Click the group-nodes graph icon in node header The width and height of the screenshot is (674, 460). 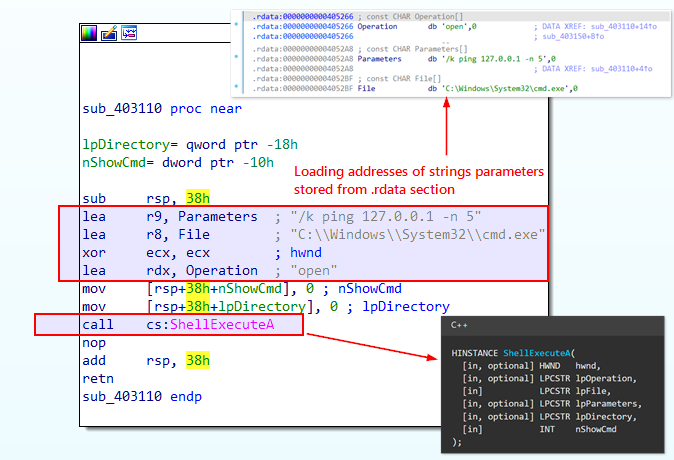pyautogui.click(x=129, y=33)
